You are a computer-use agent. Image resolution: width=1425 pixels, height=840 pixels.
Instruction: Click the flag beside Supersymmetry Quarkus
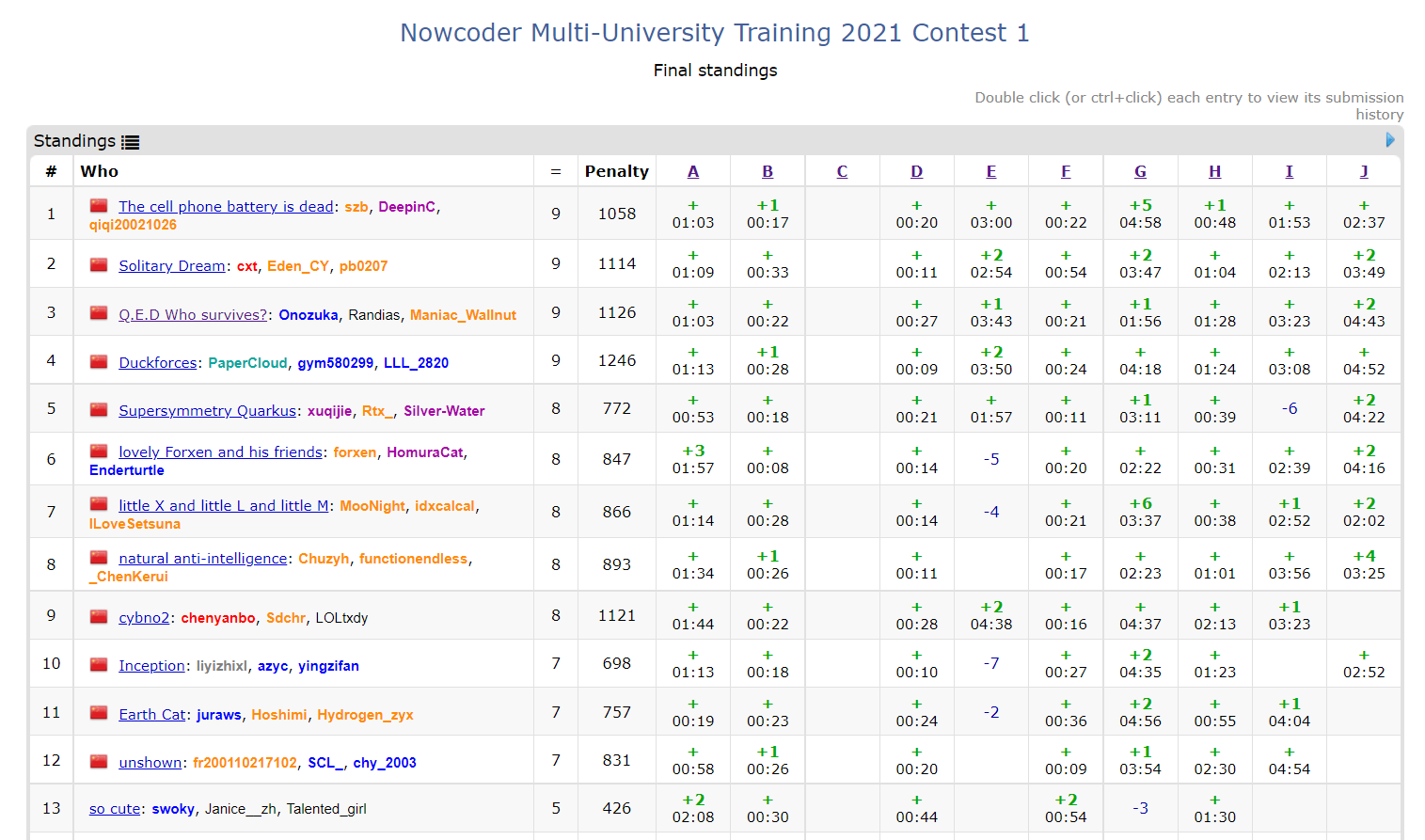pos(99,410)
